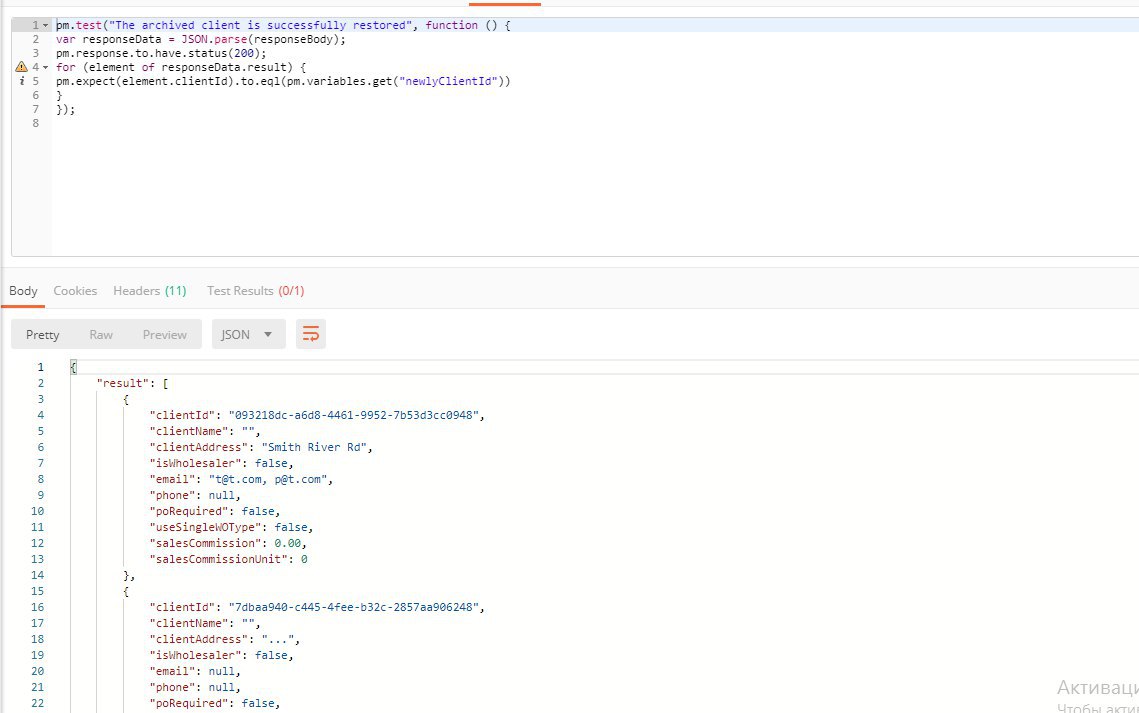Click the "newlyClientId" string in code
The width and height of the screenshot is (1139, 713).
[x=448, y=81]
